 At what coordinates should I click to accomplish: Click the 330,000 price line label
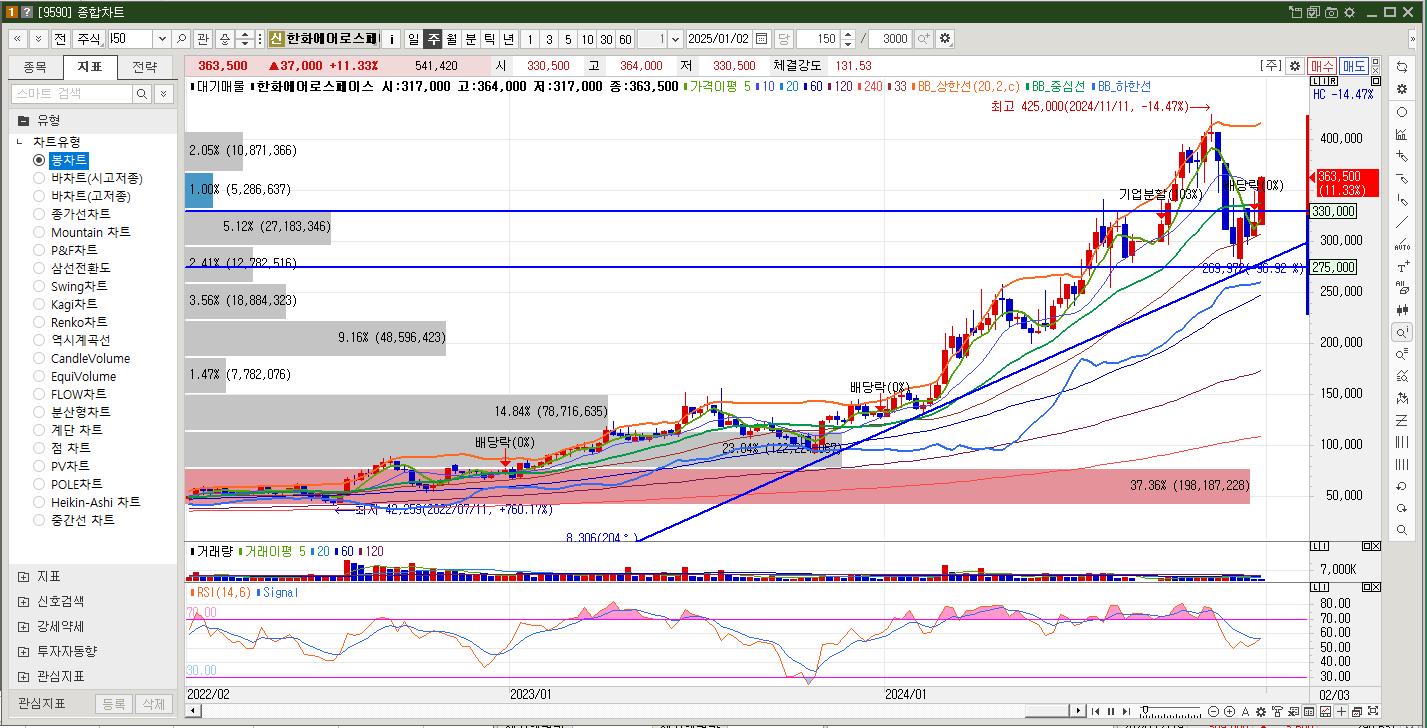[1334, 211]
